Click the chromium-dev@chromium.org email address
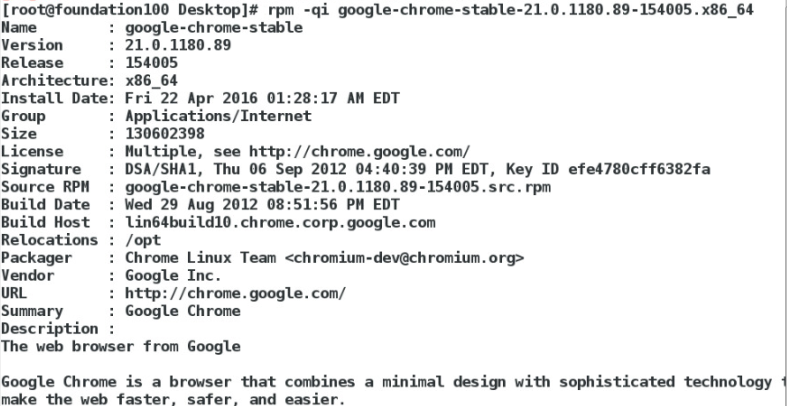This screenshot has height=406, width=787. coord(405,258)
